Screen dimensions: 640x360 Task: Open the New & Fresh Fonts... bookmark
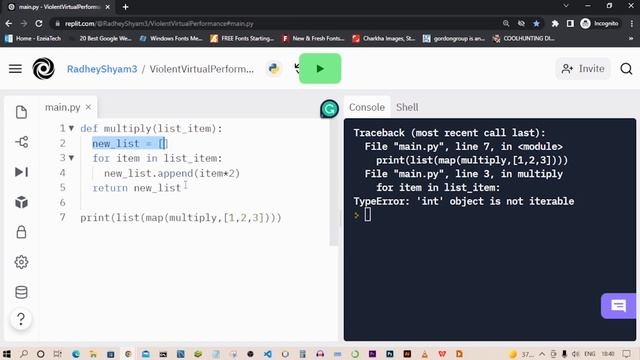pyautogui.click(x=313, y=38)
